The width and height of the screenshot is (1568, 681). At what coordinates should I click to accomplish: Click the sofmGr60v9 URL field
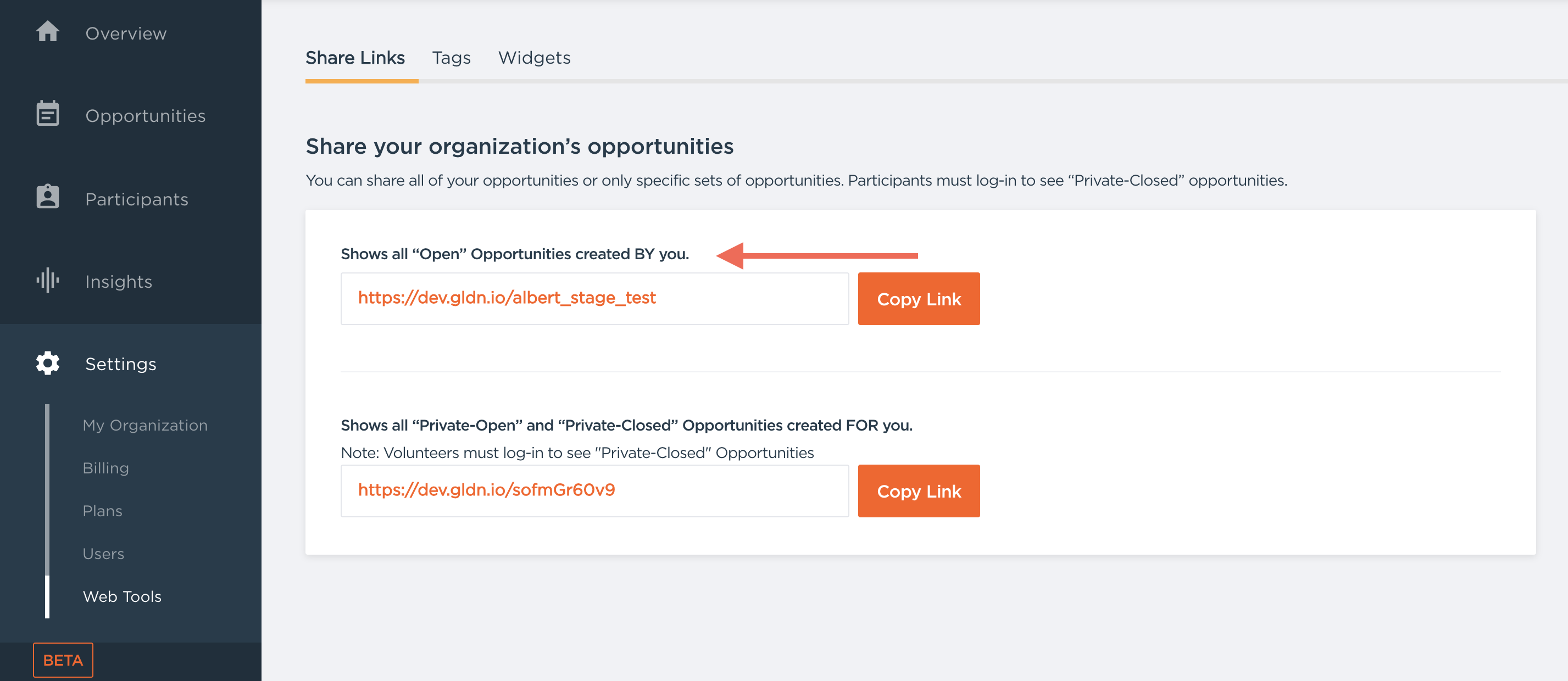click(594, 490)
